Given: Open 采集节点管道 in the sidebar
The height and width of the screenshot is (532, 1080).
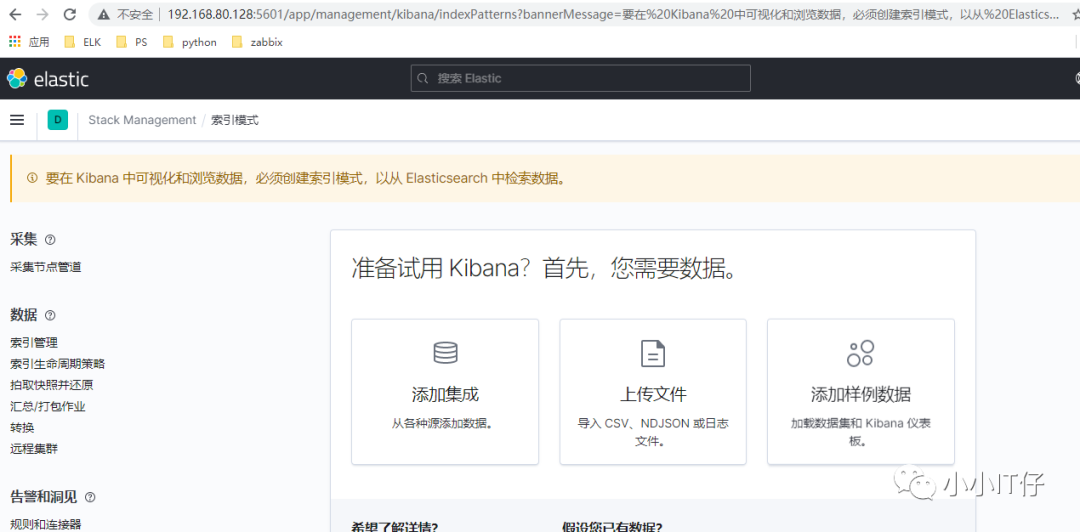Looking at the screenshot, I should pos(46,267).
